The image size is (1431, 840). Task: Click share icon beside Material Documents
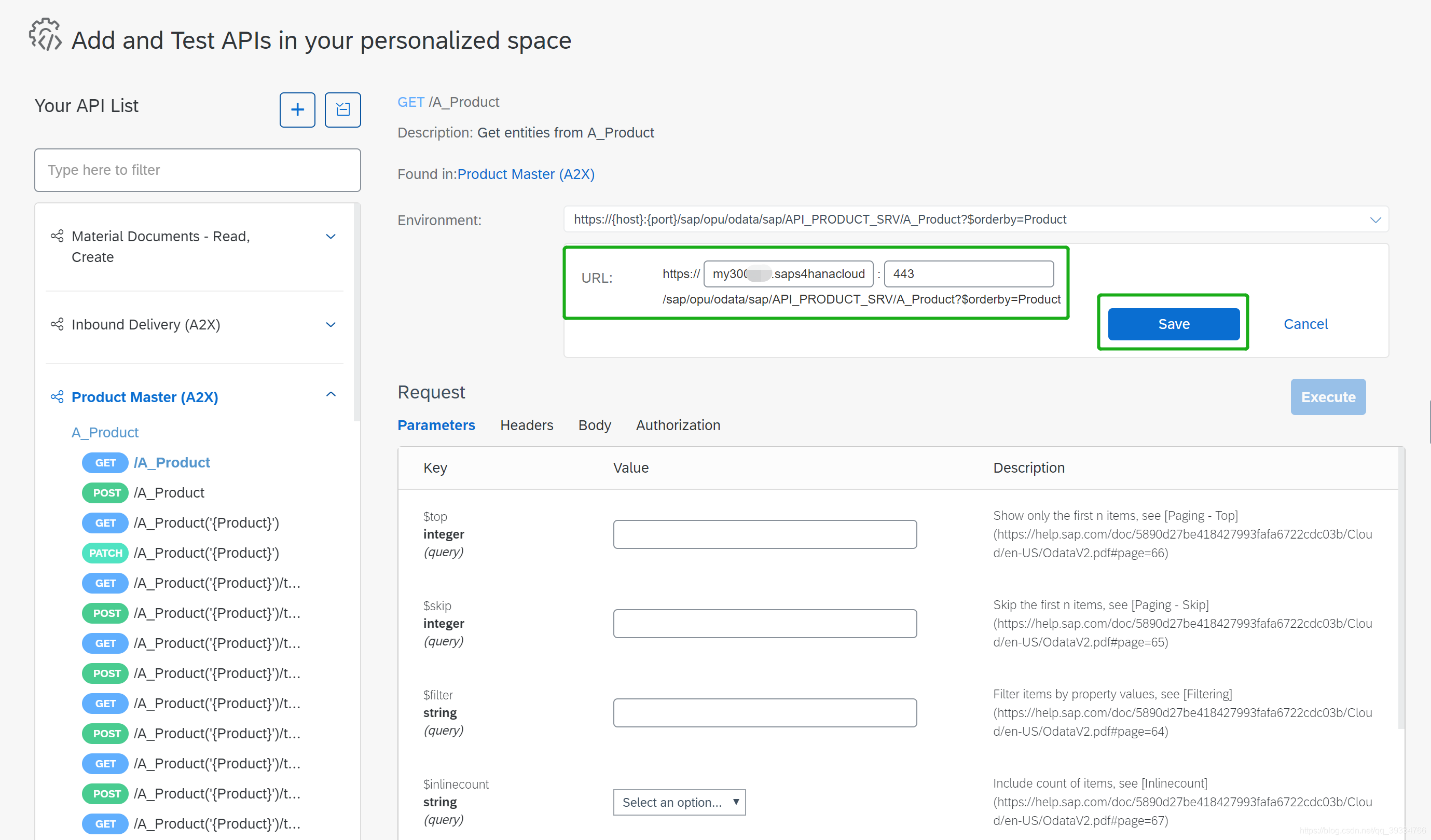pyautogui.click(x=57, y=236)
